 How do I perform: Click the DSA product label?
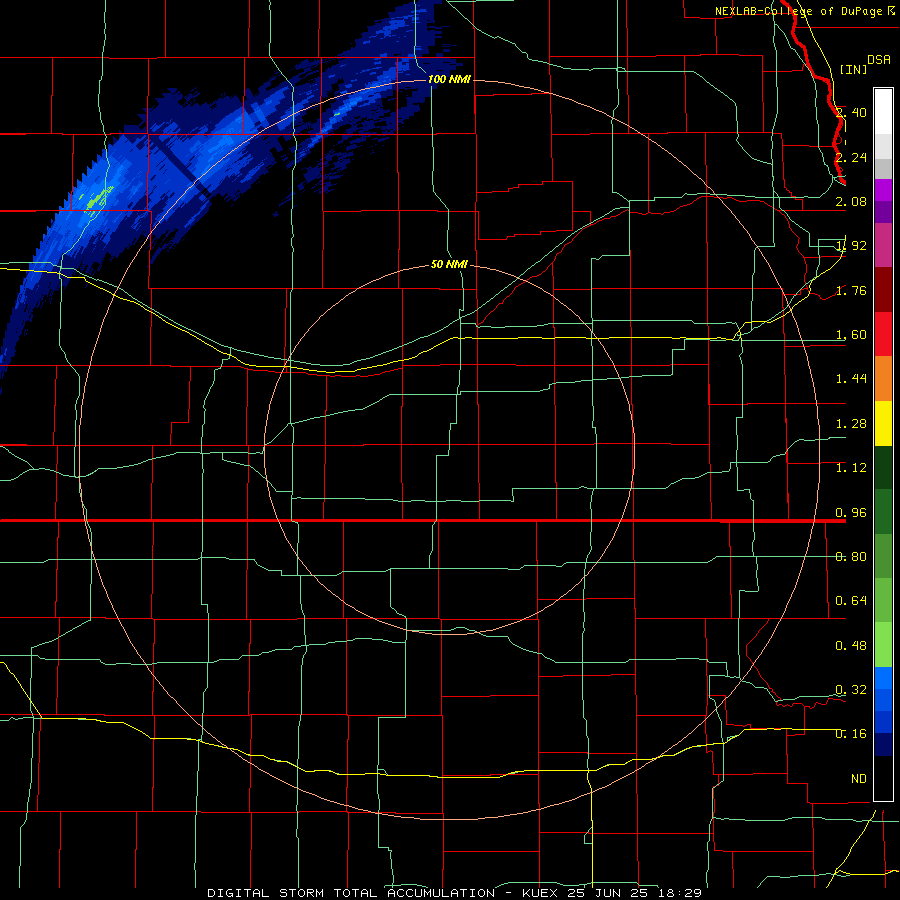pyautogui.click(x=879, y=60)
